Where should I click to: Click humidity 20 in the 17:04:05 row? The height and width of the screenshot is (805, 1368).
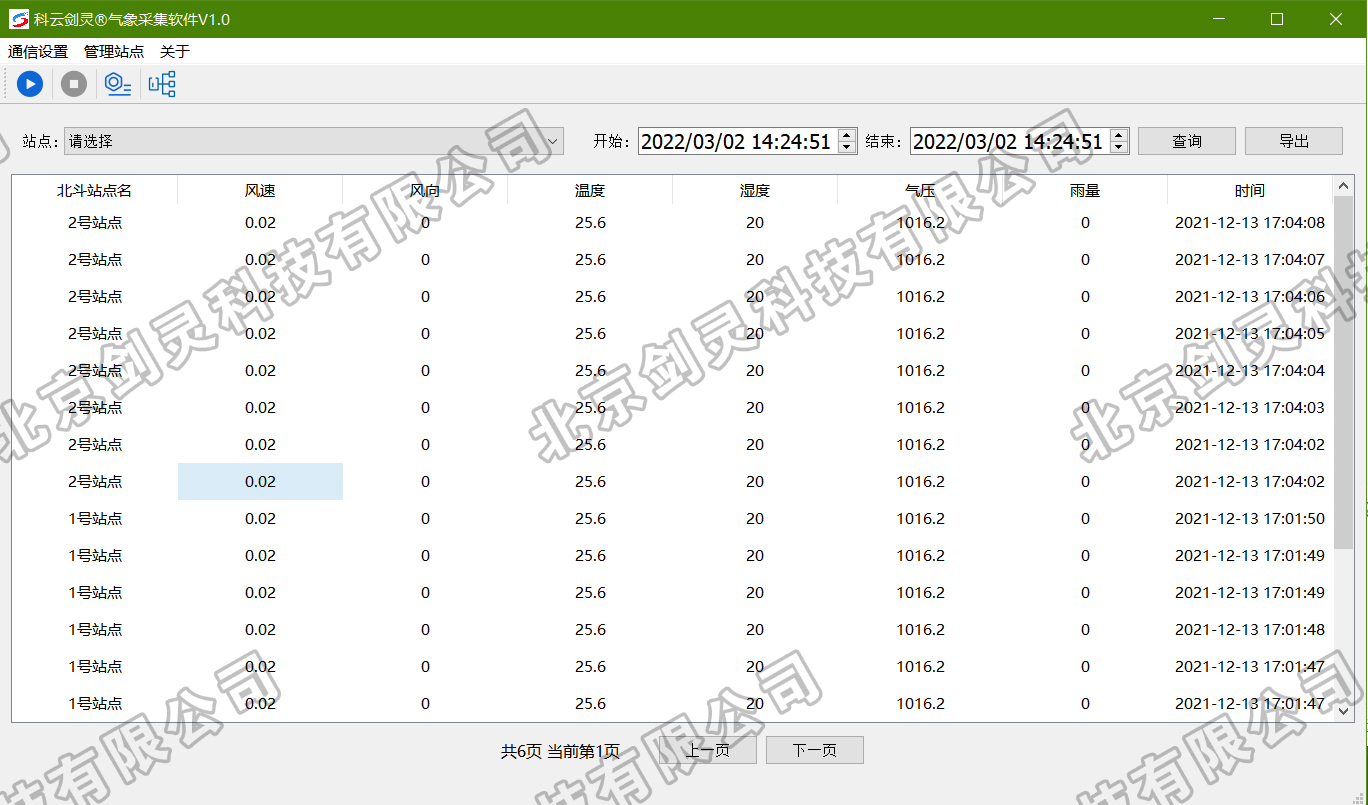[755, 333]
